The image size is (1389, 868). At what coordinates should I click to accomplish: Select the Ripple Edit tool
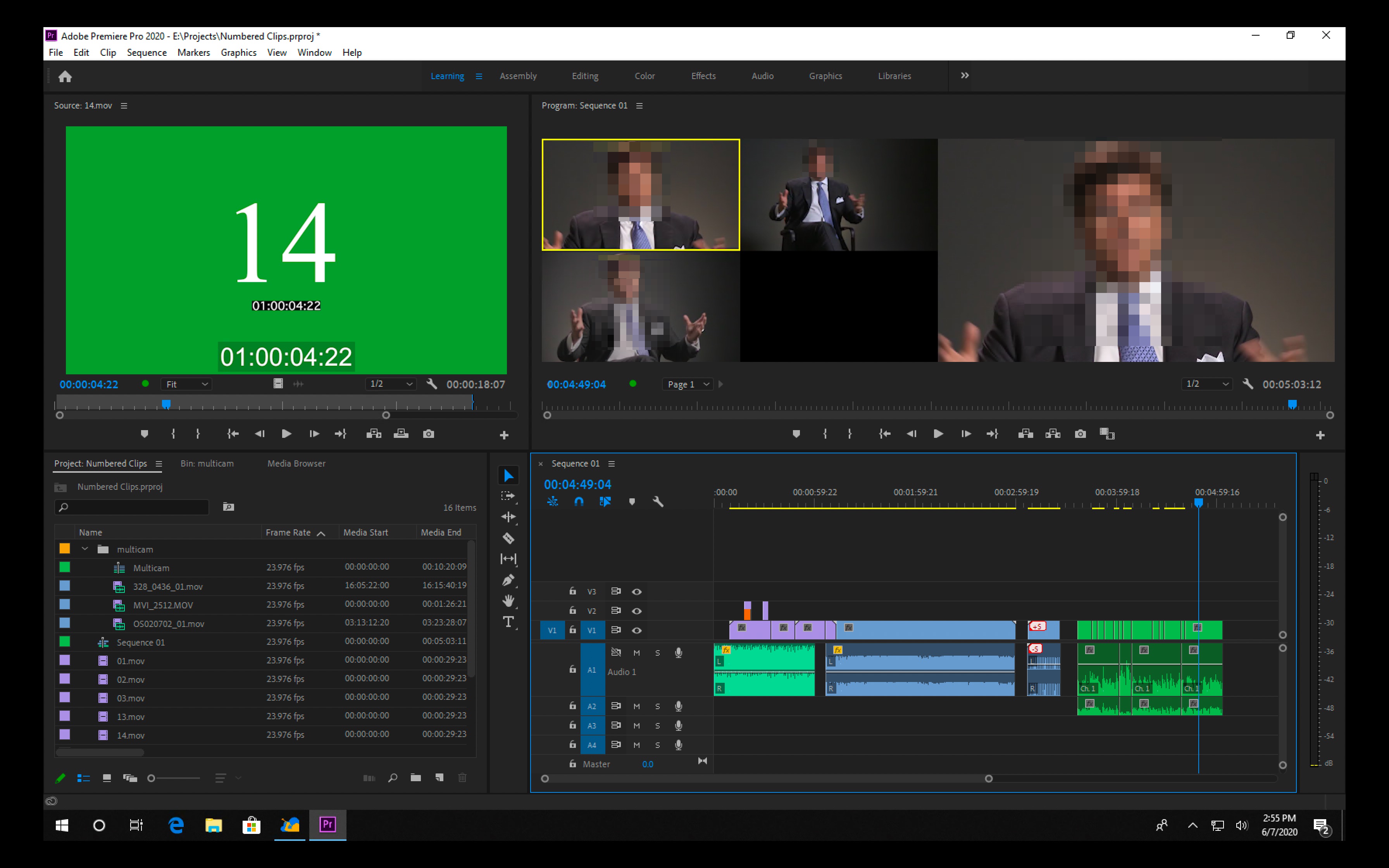[x=508, y=517]
